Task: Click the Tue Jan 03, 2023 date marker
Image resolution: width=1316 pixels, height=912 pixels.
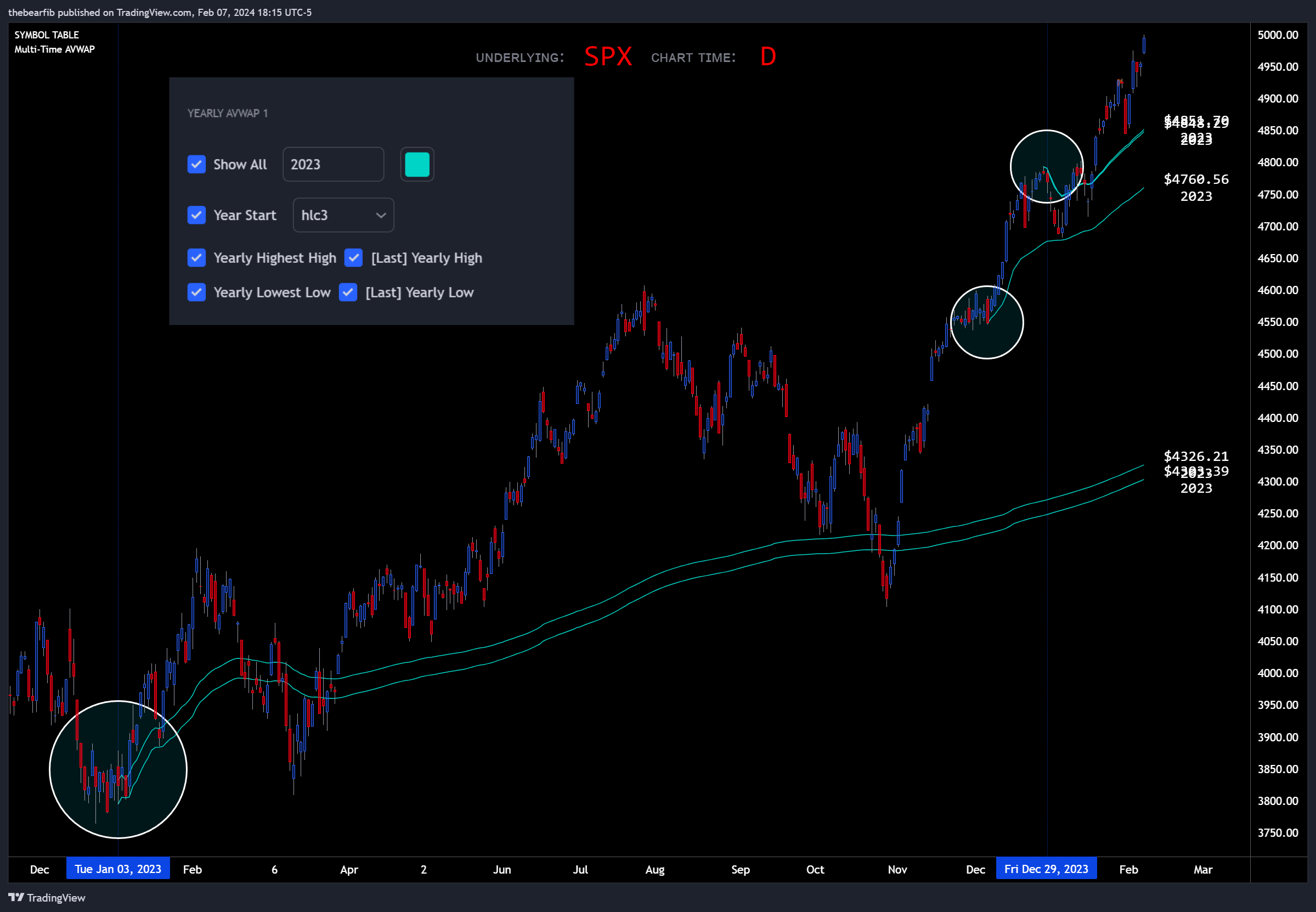Action: pos(117,869)
